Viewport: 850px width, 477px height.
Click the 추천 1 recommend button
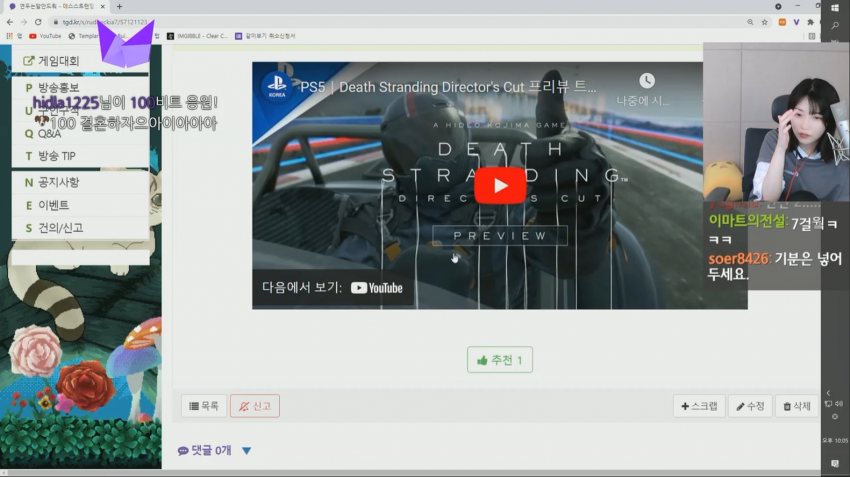500,360
